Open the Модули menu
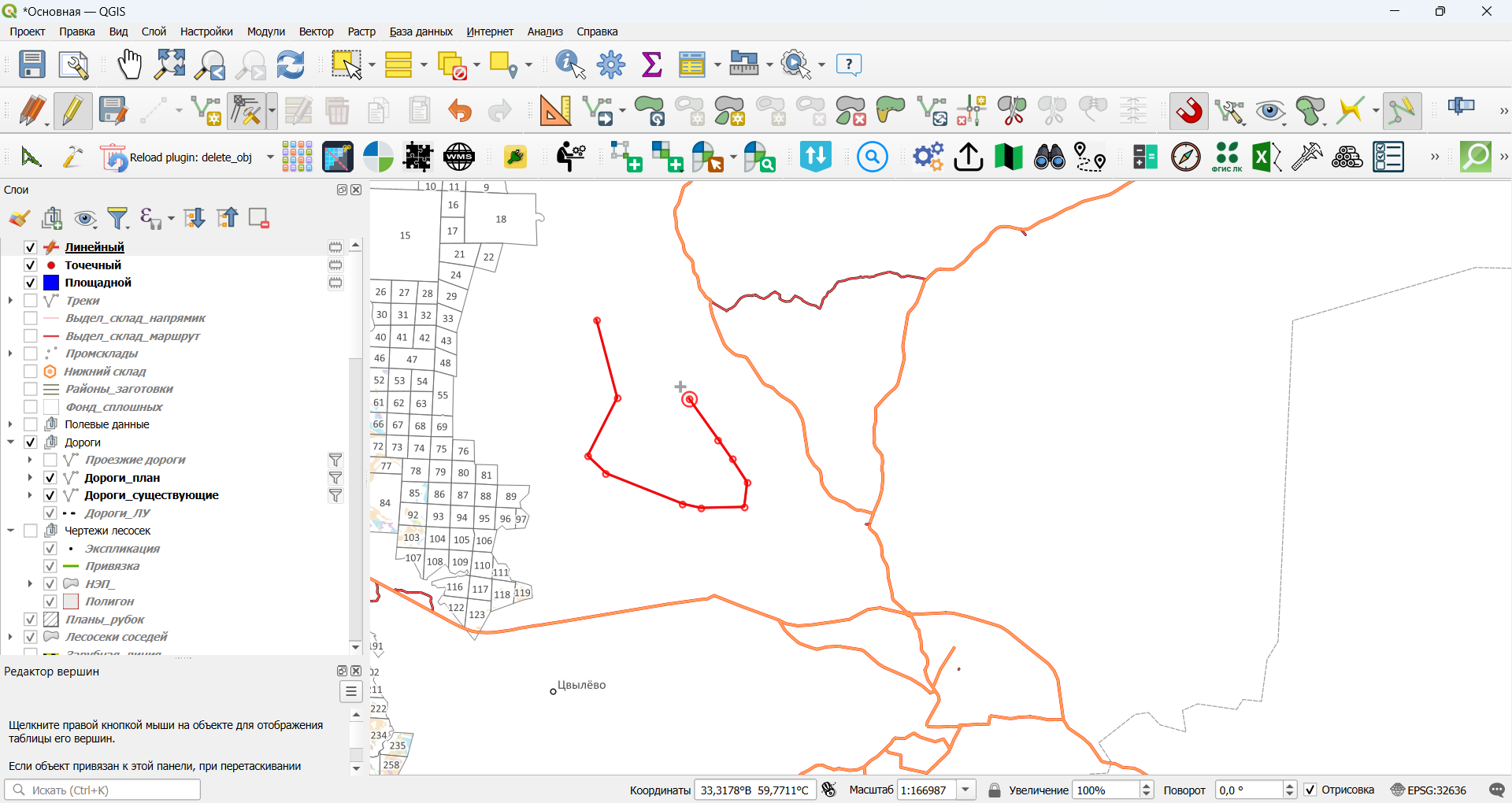The width and height of the screenshot is (1512, 803). pos(266,31)
